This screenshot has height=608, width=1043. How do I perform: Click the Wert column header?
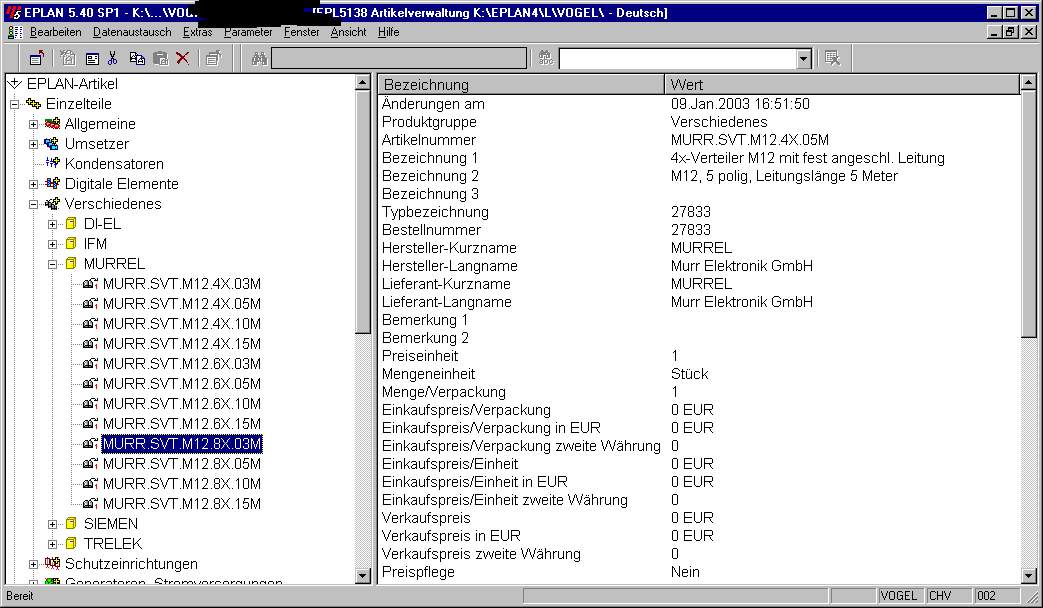pyautogui.click(x=841, y=84)
